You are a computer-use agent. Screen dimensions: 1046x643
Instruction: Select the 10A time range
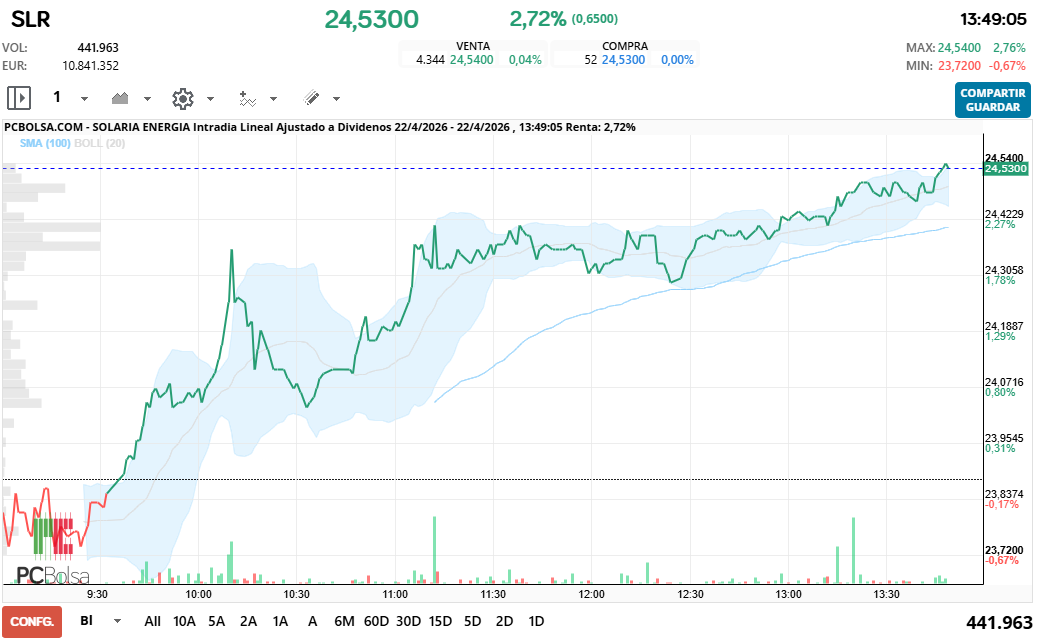[x=184, y=621]
